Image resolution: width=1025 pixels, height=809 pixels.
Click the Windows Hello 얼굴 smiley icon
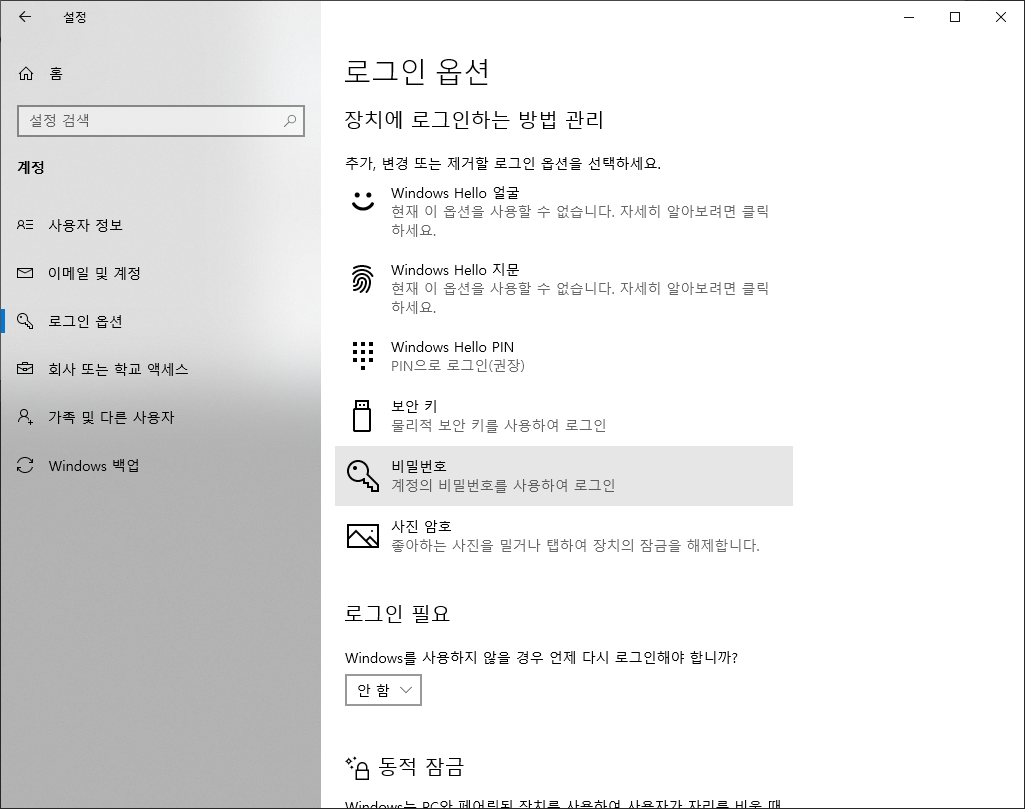[363, 201]
